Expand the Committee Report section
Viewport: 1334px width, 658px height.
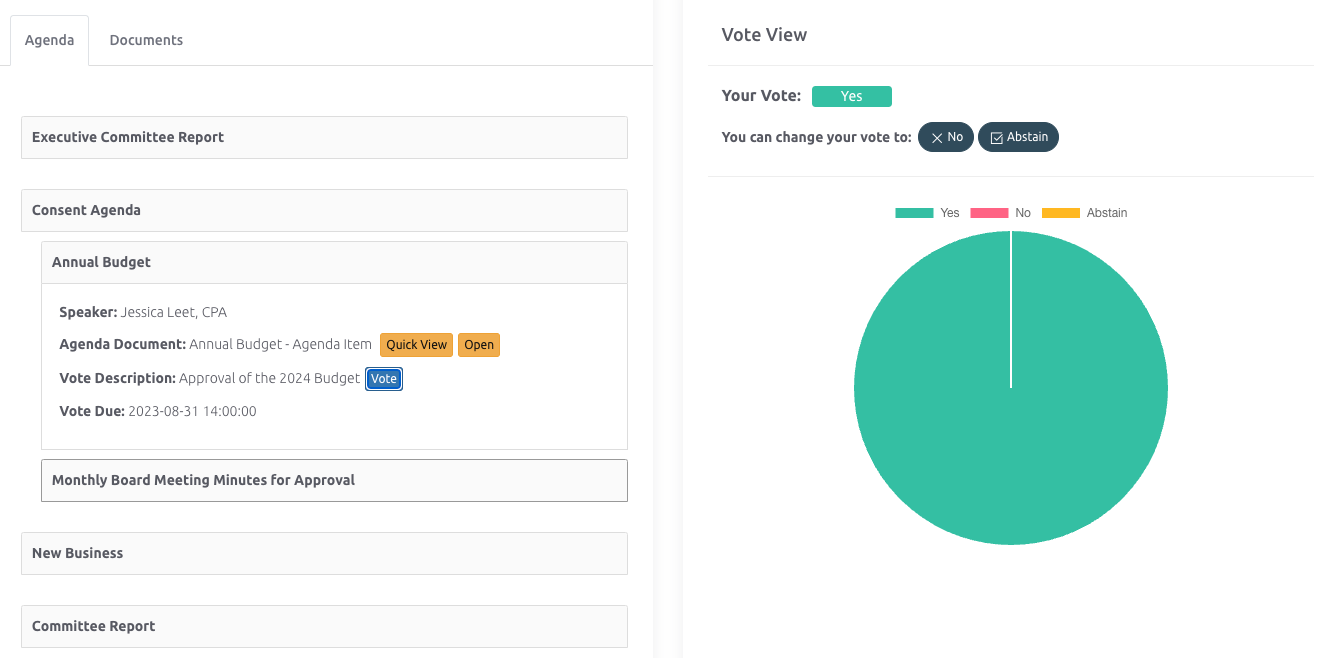pyautogui.click(x=324, y=627)
